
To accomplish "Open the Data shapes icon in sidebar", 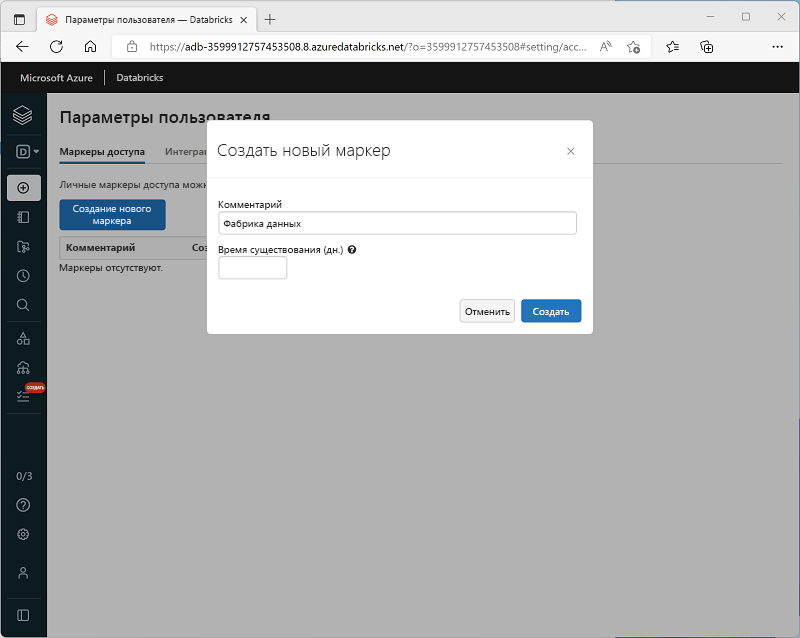I will point(23,338).
